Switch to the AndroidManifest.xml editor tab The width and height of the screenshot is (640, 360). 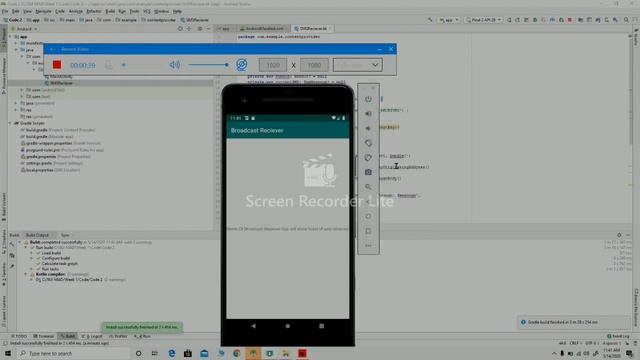[x=262, y=29]
